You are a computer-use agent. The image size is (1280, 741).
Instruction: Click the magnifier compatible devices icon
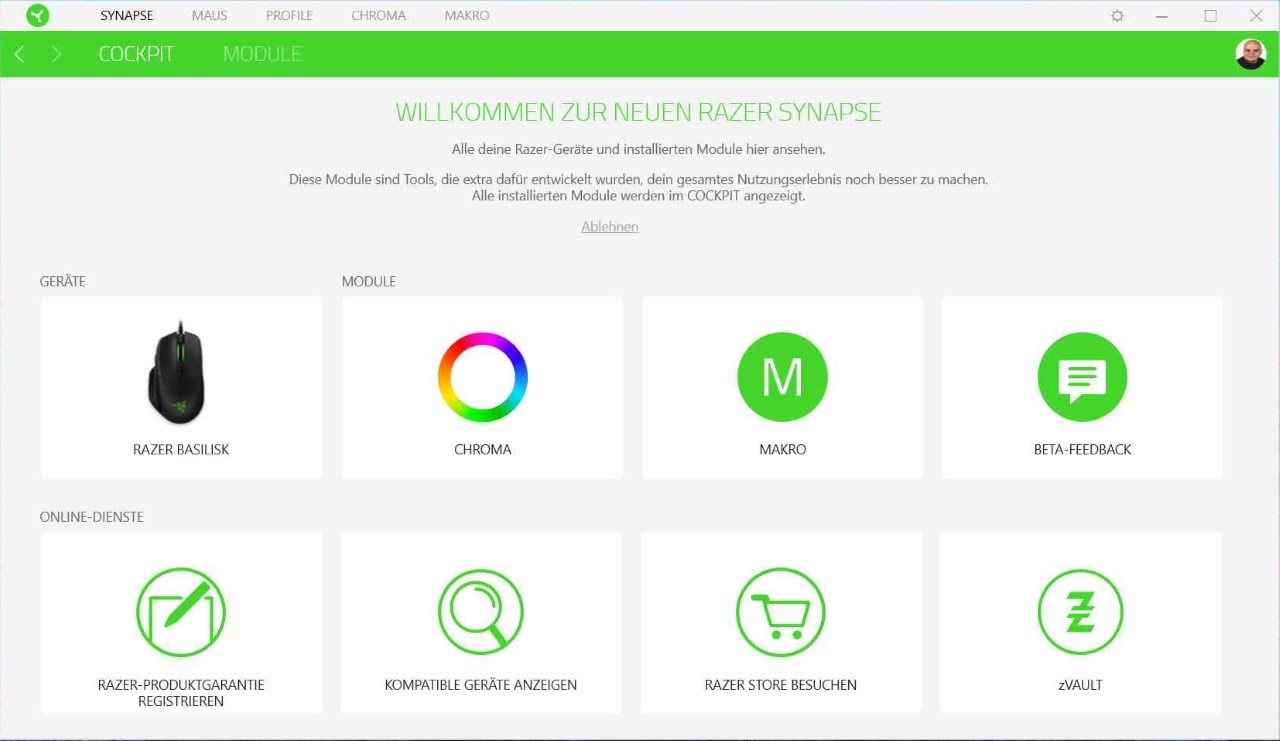click(481, 612)
